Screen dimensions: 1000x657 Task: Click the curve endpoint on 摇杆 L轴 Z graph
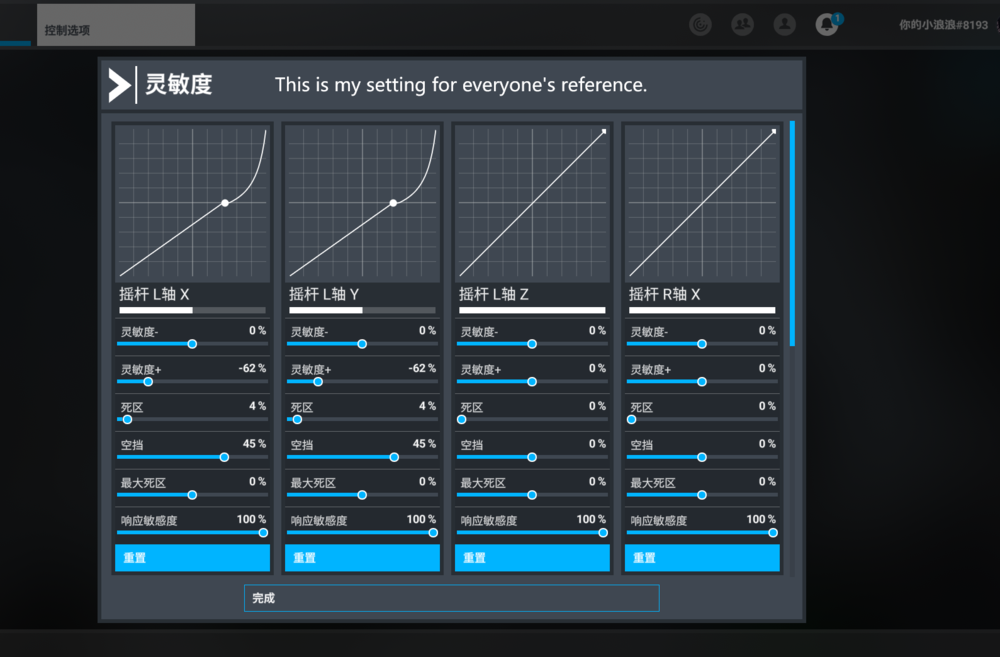pos(604,131)
